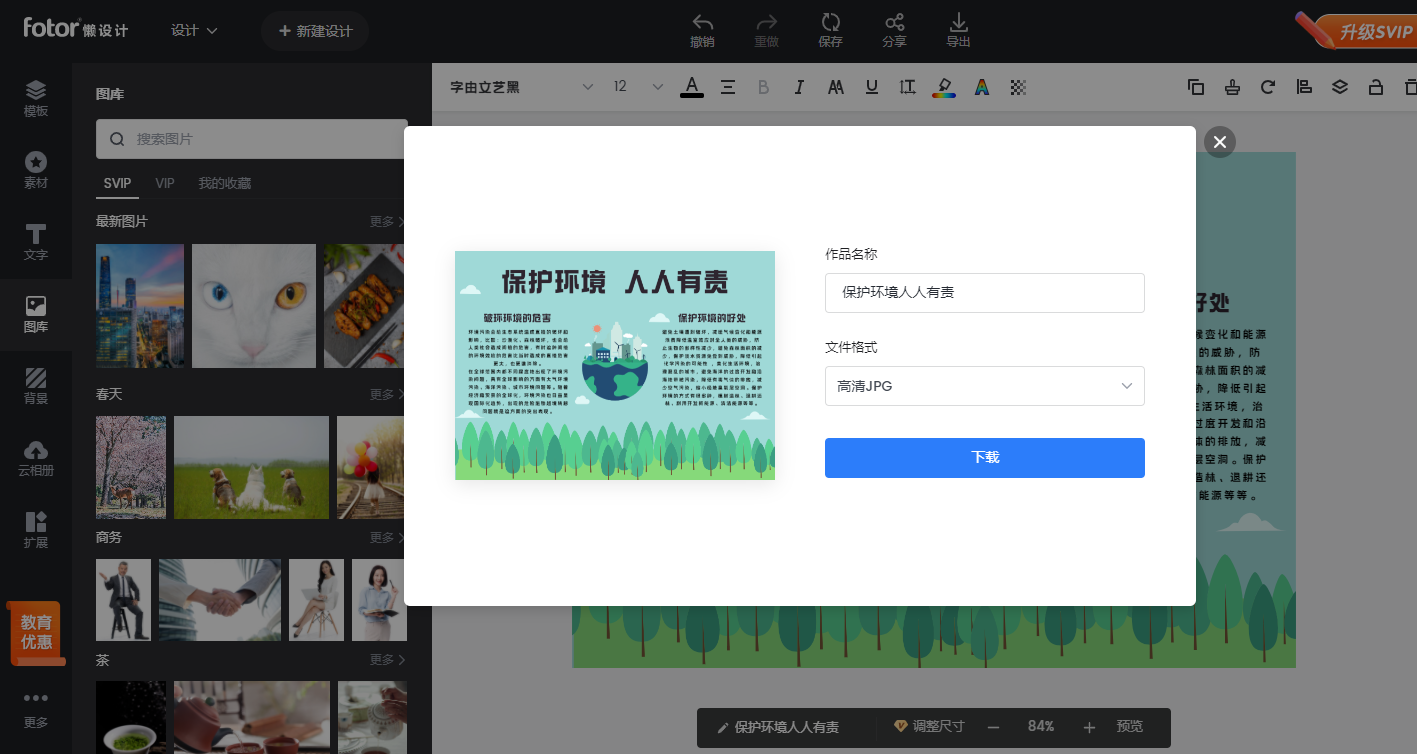Toggle italic formatting
Screen dimensions: 1417x754
point(799,87)
